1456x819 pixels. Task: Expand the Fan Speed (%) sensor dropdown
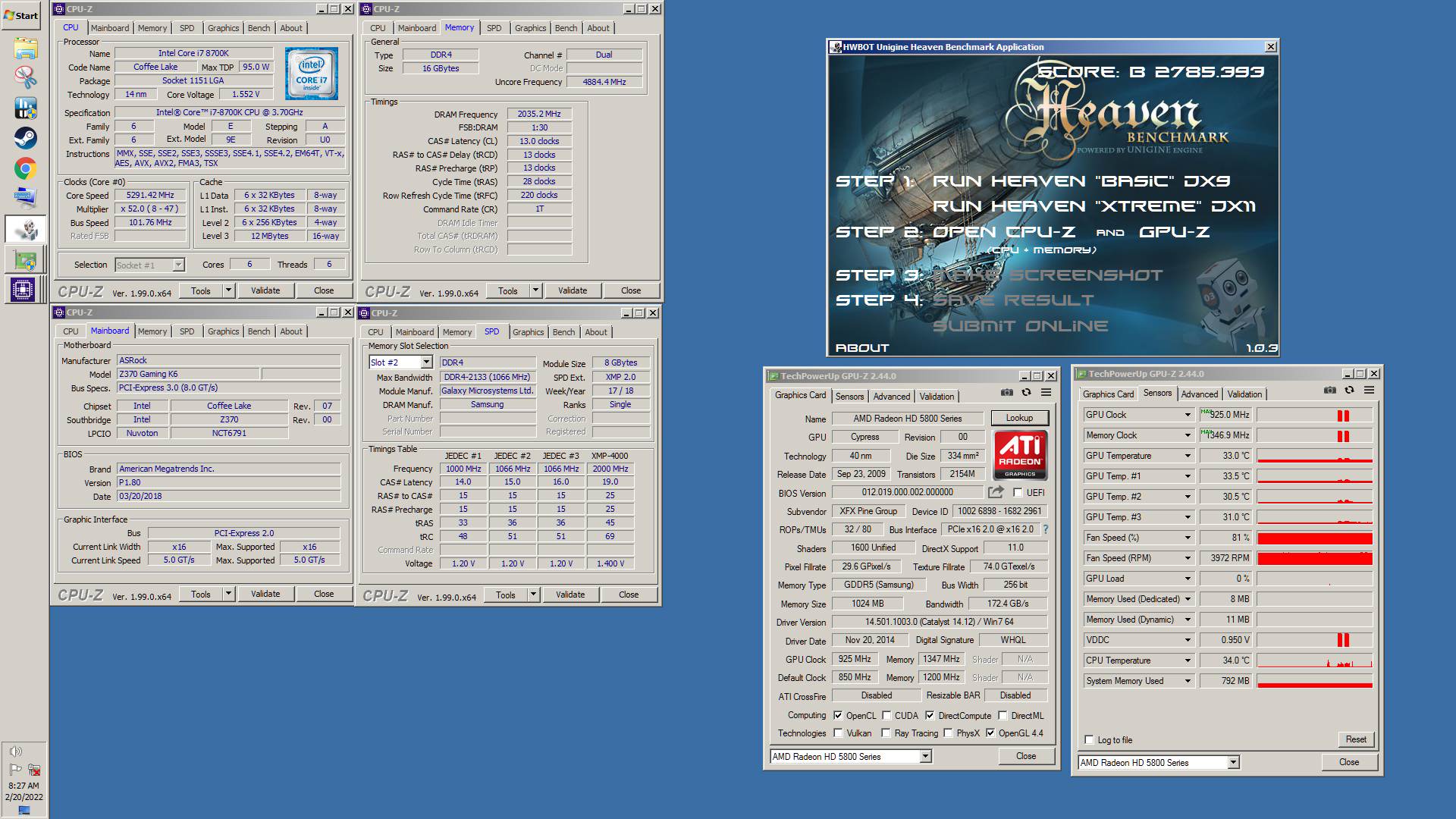click(x=1188, y=538)
